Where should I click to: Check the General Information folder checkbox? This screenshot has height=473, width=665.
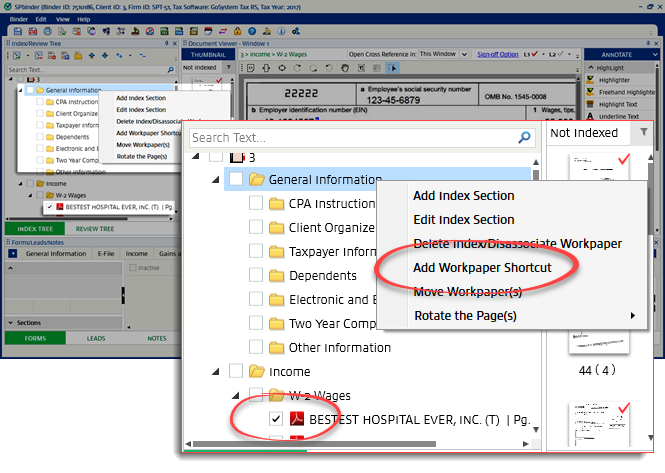(x=234, y=180)
